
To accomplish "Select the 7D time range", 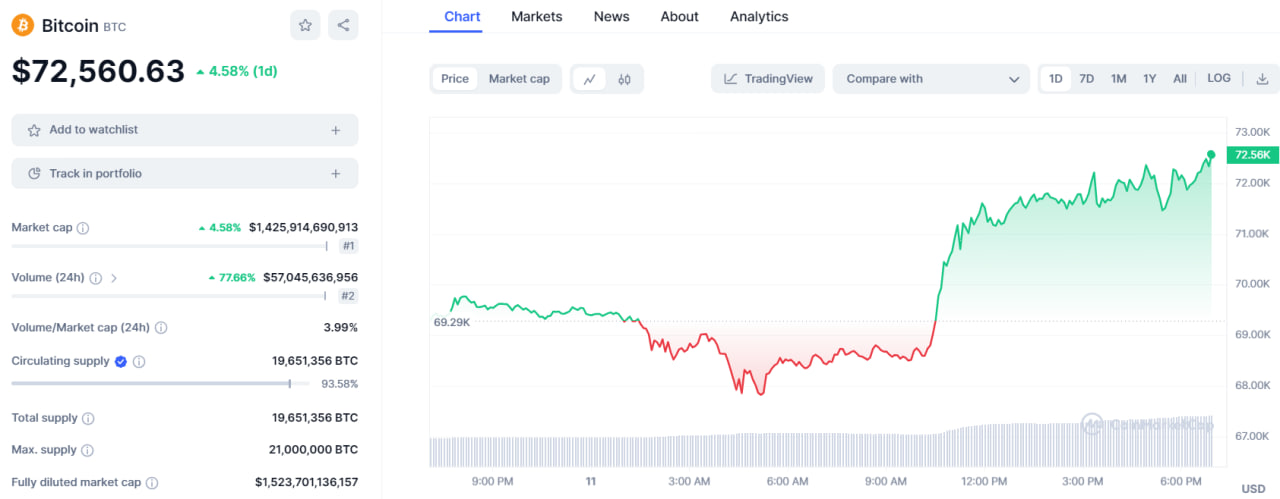I will [x=1086, y=79].
